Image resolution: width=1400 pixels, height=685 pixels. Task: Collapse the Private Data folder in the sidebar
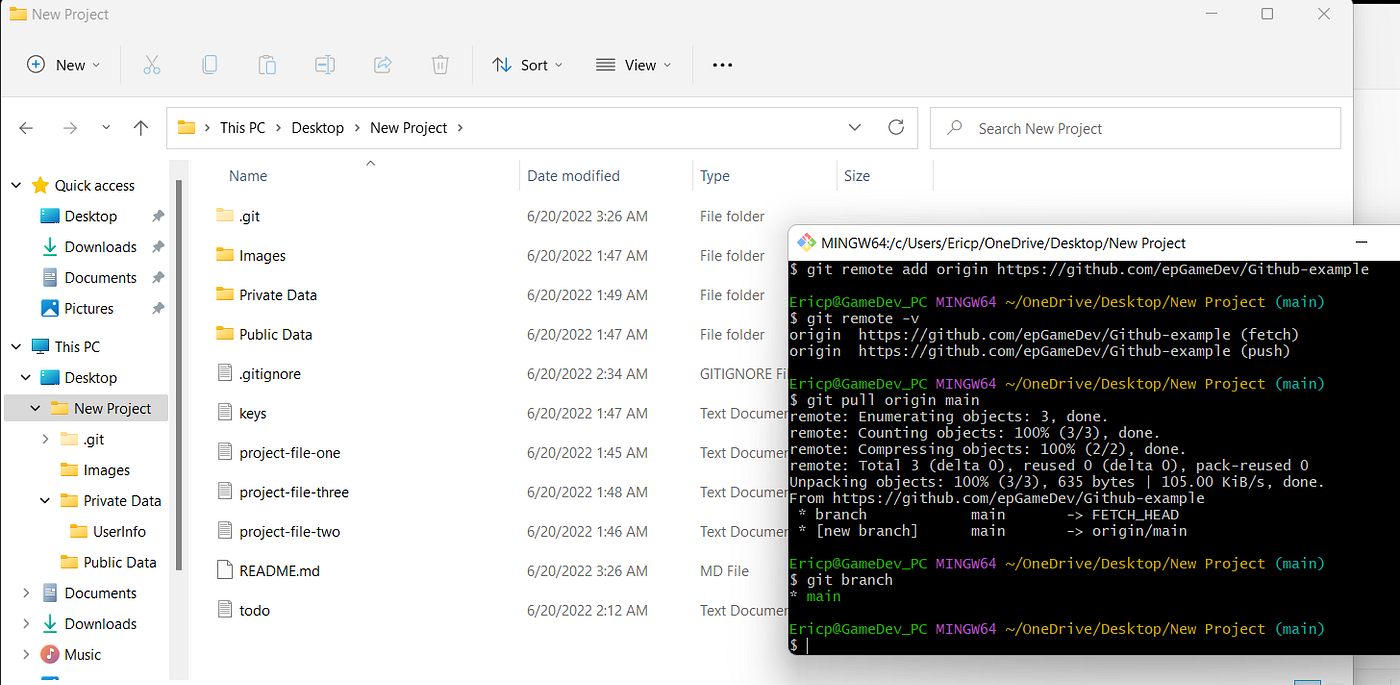[x=43, y=500]
